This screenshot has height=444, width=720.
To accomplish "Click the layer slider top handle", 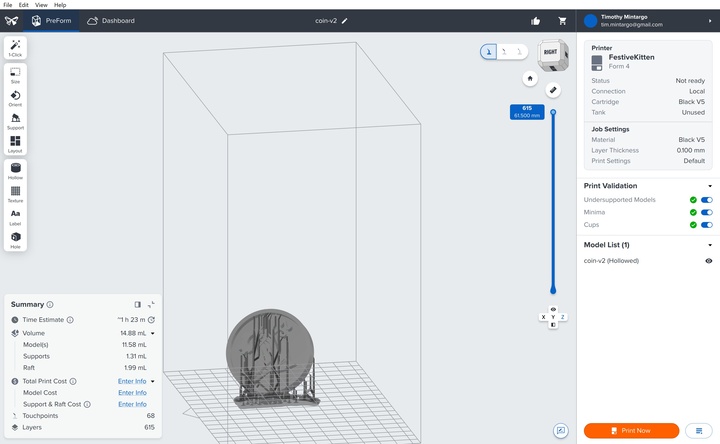I will 553,112.
